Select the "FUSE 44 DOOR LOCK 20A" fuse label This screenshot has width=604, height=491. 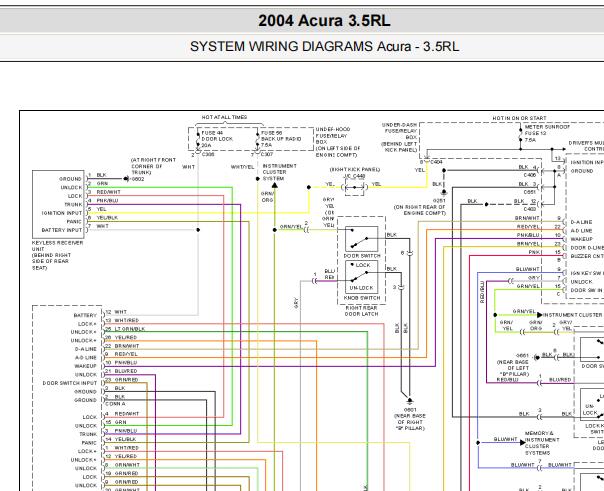coord(217,139)
